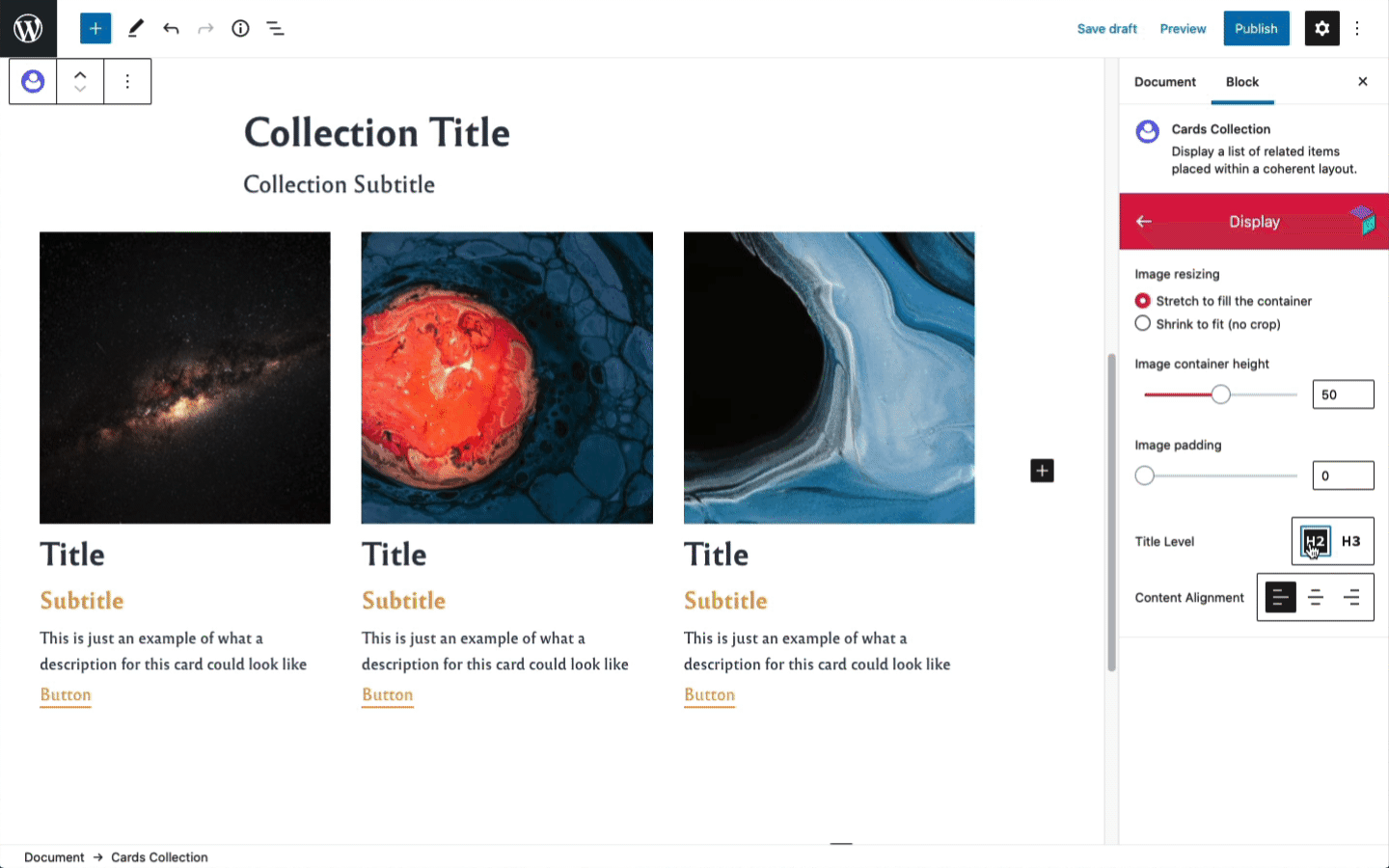Open the WordPress logo menu
The width and height of the screenshot is (1389, 868).
pos(28,28)
